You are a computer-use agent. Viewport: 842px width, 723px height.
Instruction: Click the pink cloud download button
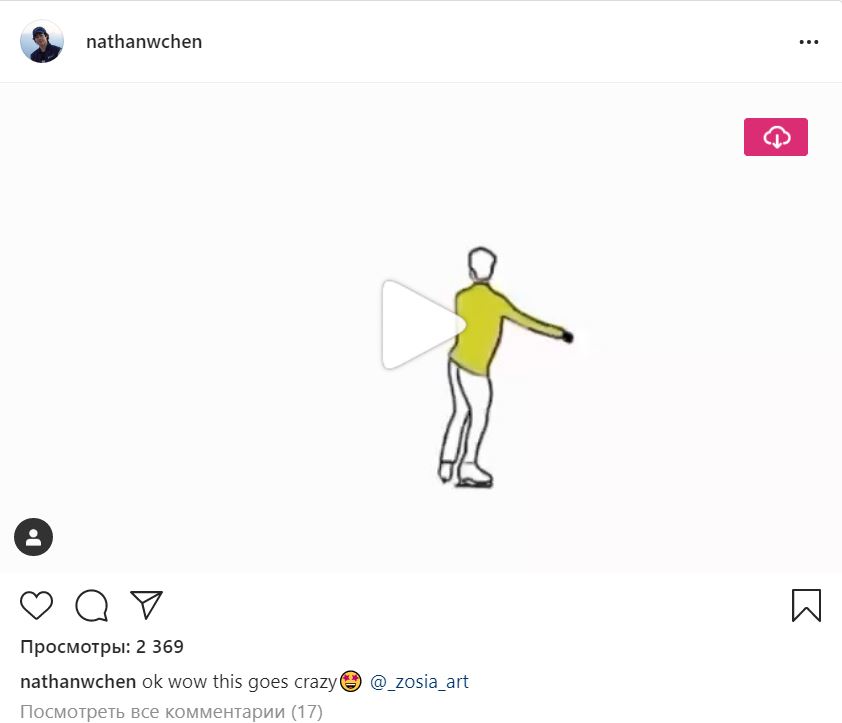[776, 137]
